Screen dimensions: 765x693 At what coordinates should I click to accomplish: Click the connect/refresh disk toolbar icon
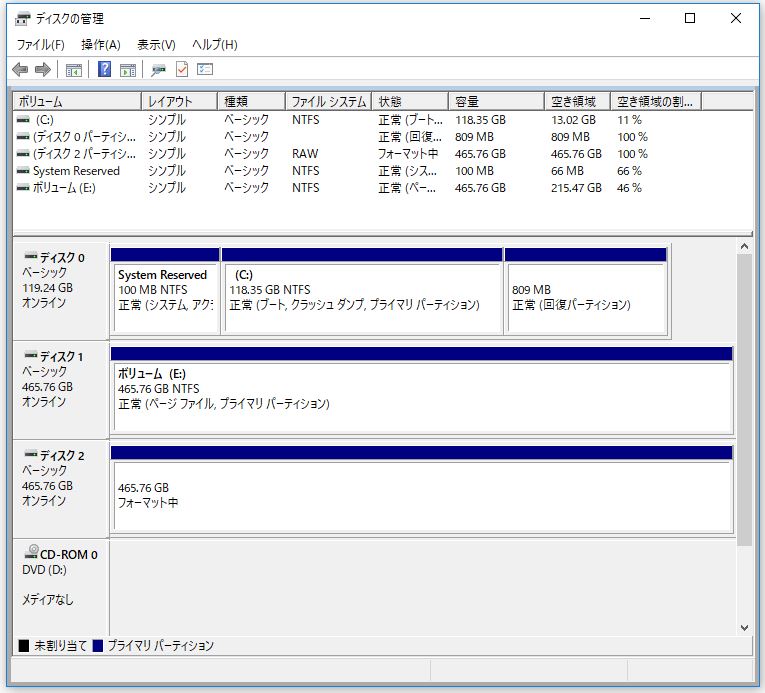158,70
